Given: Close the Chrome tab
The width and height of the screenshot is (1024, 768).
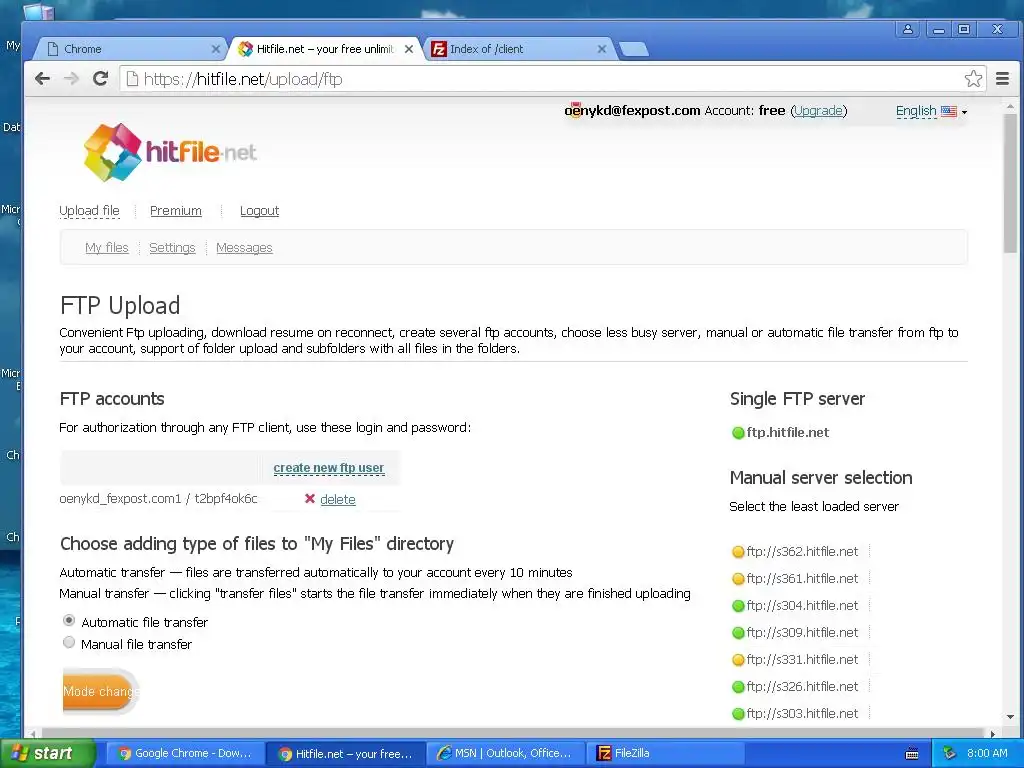Looking at the screenshot, I should (x=216, y=49).
